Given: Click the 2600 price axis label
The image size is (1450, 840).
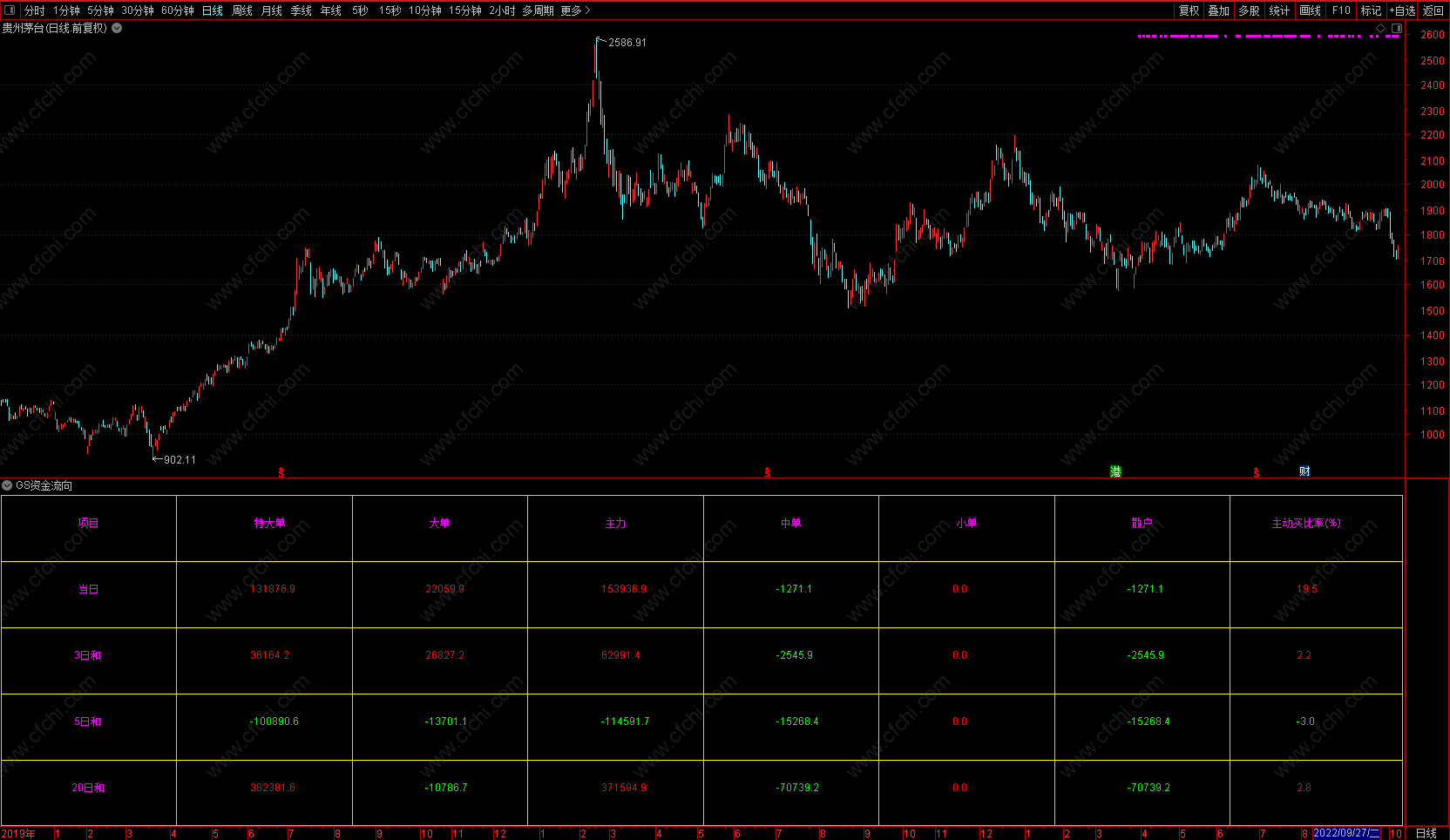Looking at the screenshot, I should pyautogui.click(x=1433, y=35).
